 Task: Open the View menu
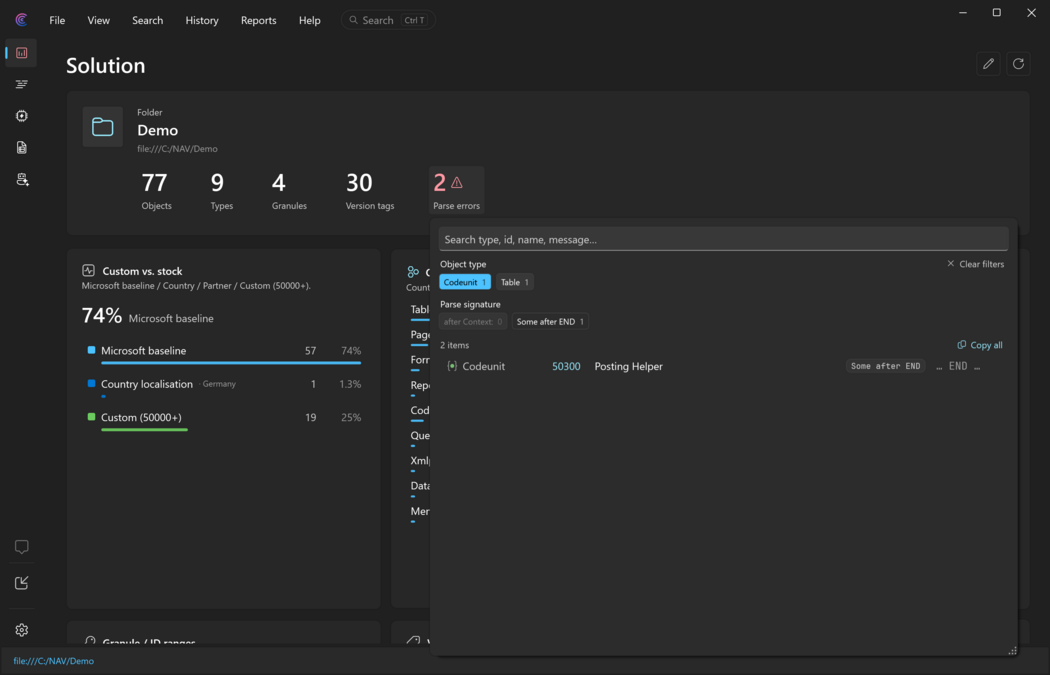(x=98, y=20)
